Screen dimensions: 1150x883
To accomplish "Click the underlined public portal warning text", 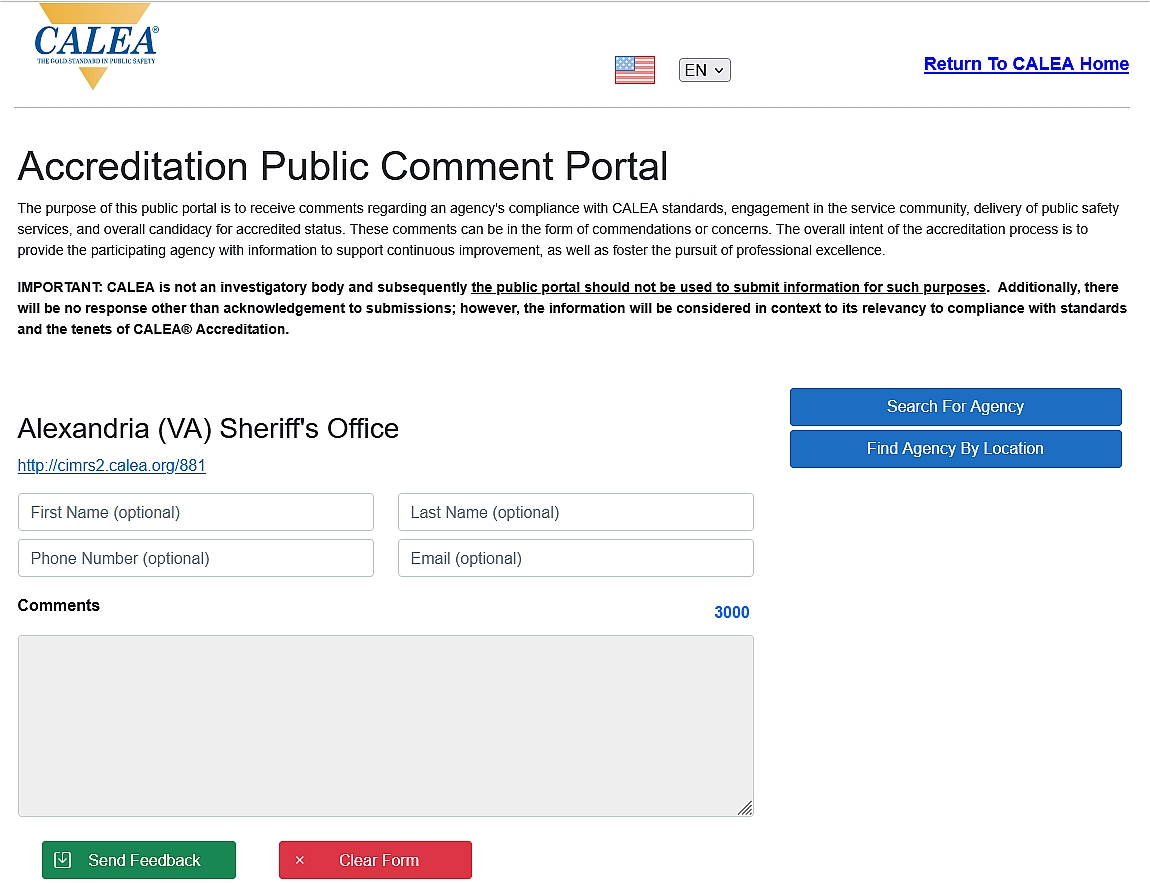I will (x=728, y=287).
